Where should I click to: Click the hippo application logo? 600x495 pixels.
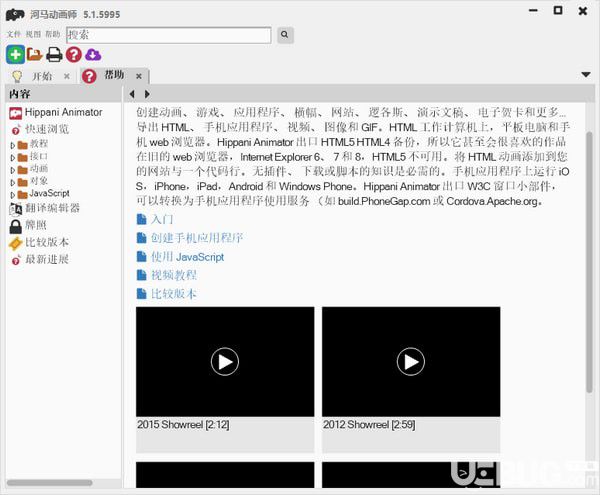(15, 15)
